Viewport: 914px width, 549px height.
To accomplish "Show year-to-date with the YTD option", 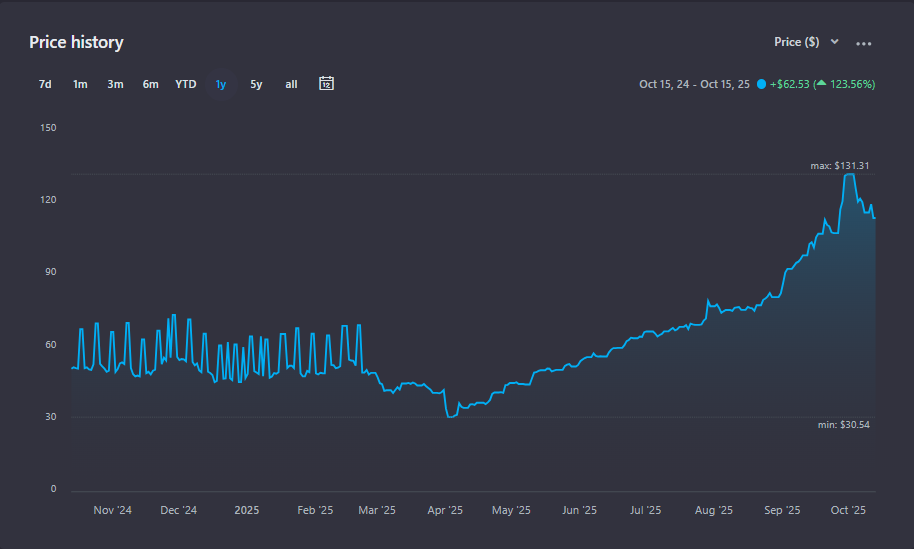I will coord(186,84).
